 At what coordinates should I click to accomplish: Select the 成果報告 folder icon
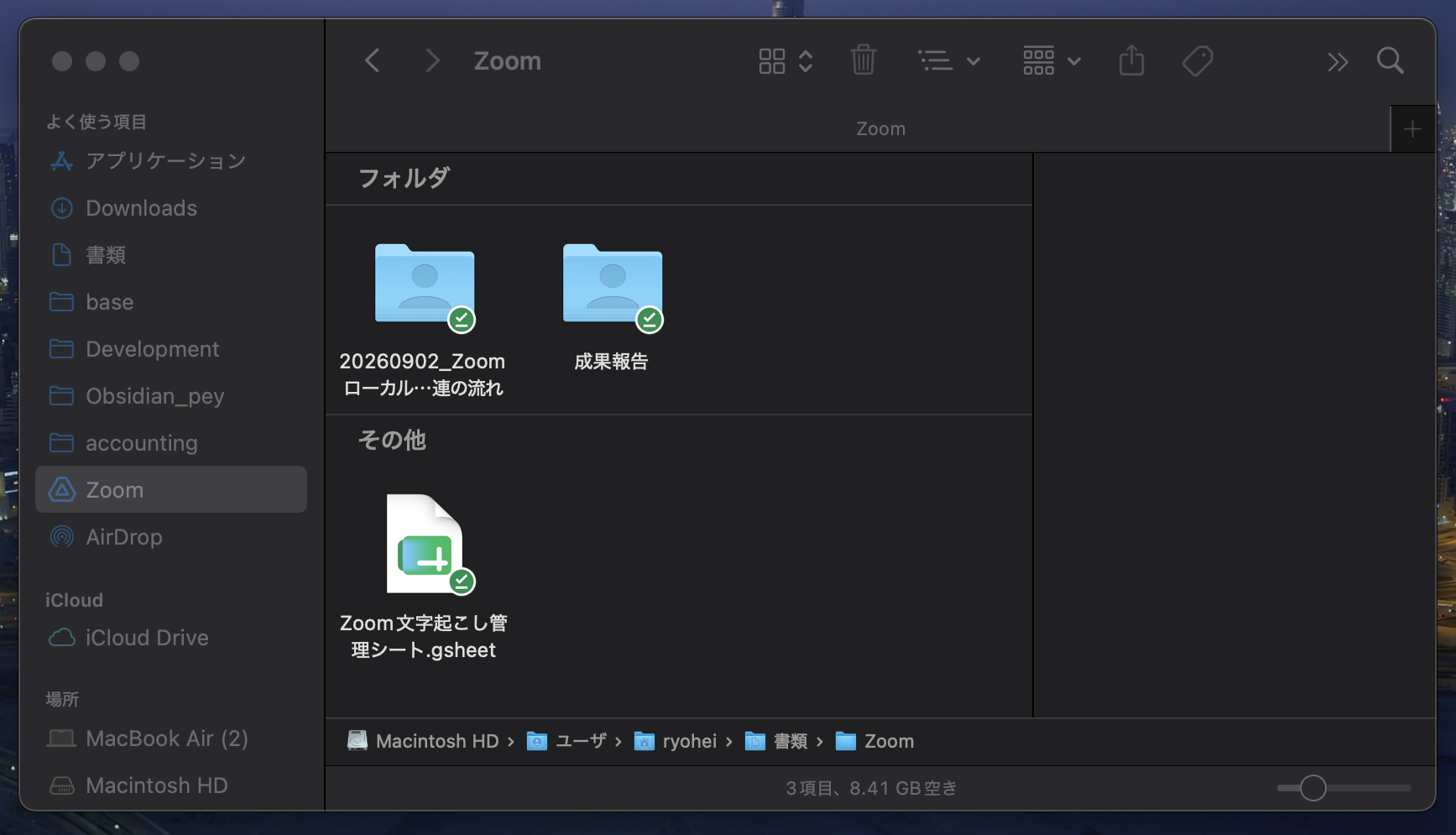click(613, 284)
